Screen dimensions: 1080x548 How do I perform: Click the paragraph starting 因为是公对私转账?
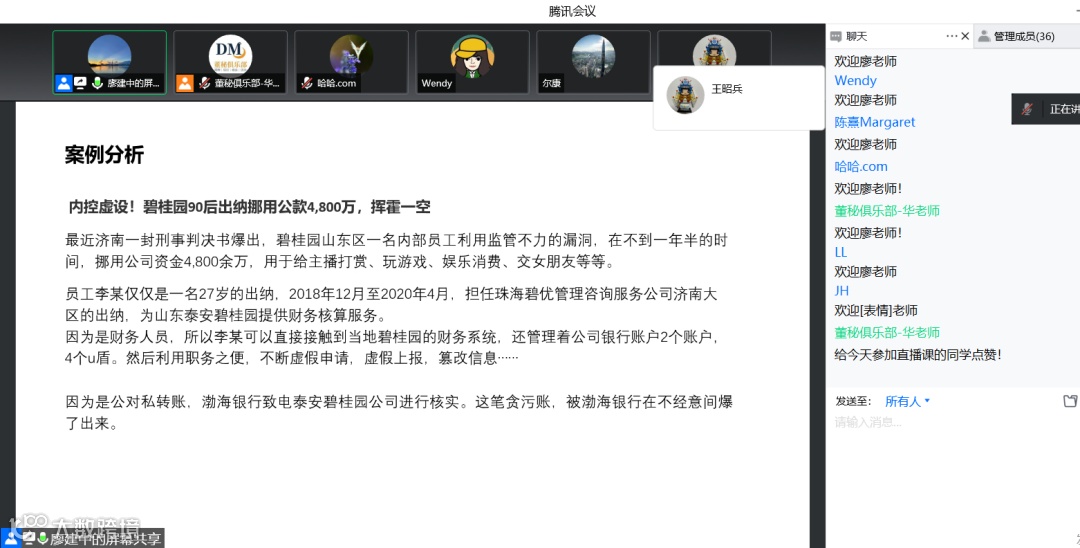[399, 412]
